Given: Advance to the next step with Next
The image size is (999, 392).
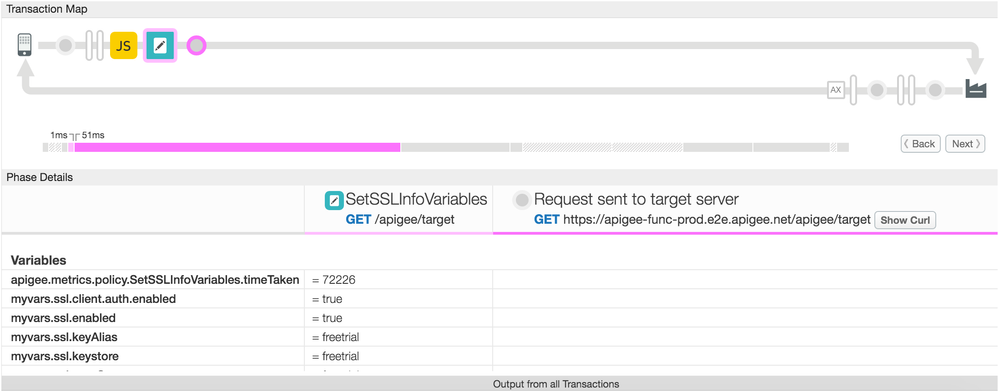Looking at the screenshot, I should (x=965, y=143).
